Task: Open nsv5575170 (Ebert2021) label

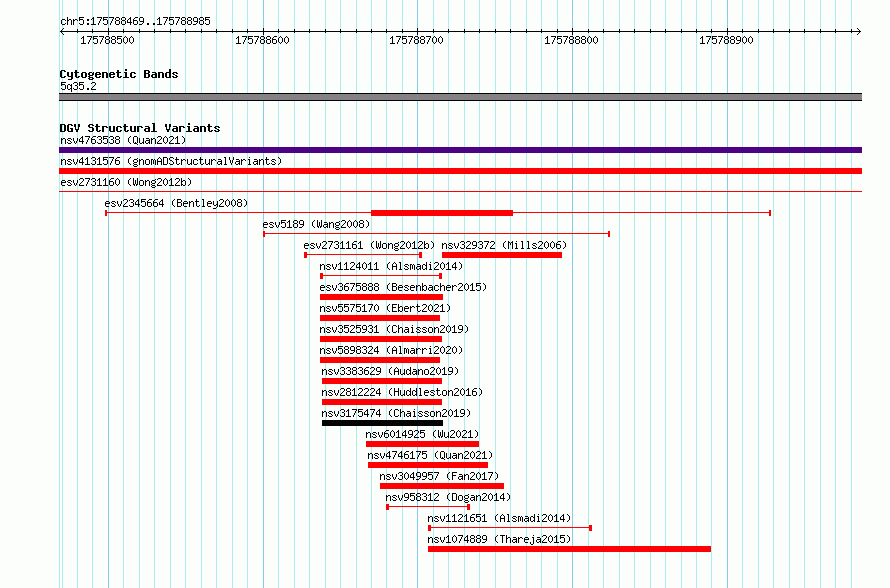Action: 385,308
